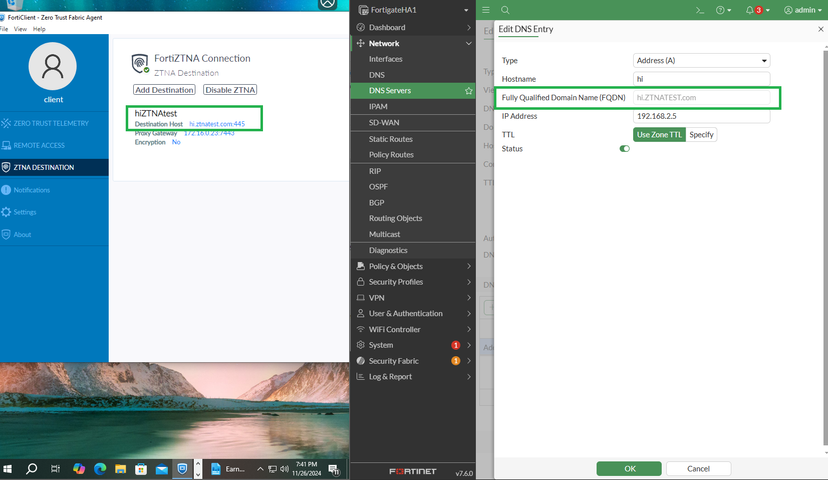The height and width of the screenshot is (480, 828).
Task: Open the View menu in FortiClient
Action: click(20, 29)
